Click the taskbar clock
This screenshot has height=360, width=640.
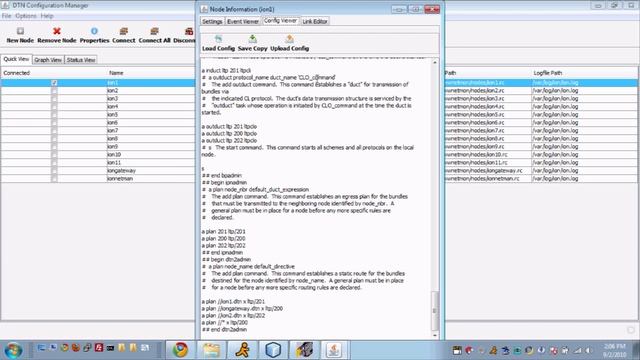point(614,350)
